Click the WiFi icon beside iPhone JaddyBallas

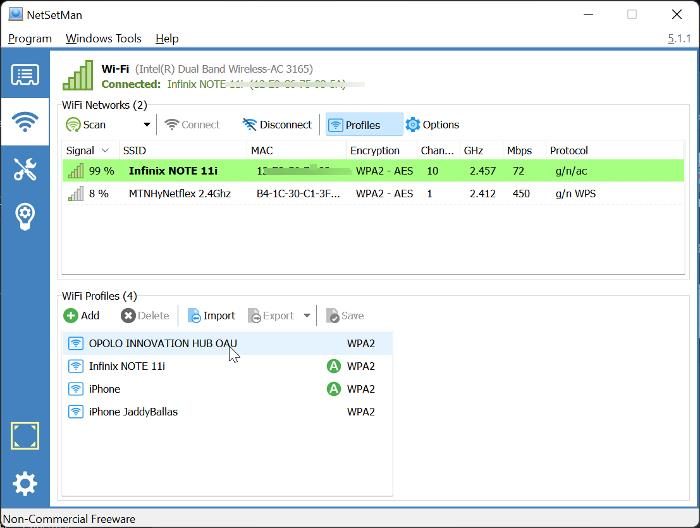pos(75,412)
